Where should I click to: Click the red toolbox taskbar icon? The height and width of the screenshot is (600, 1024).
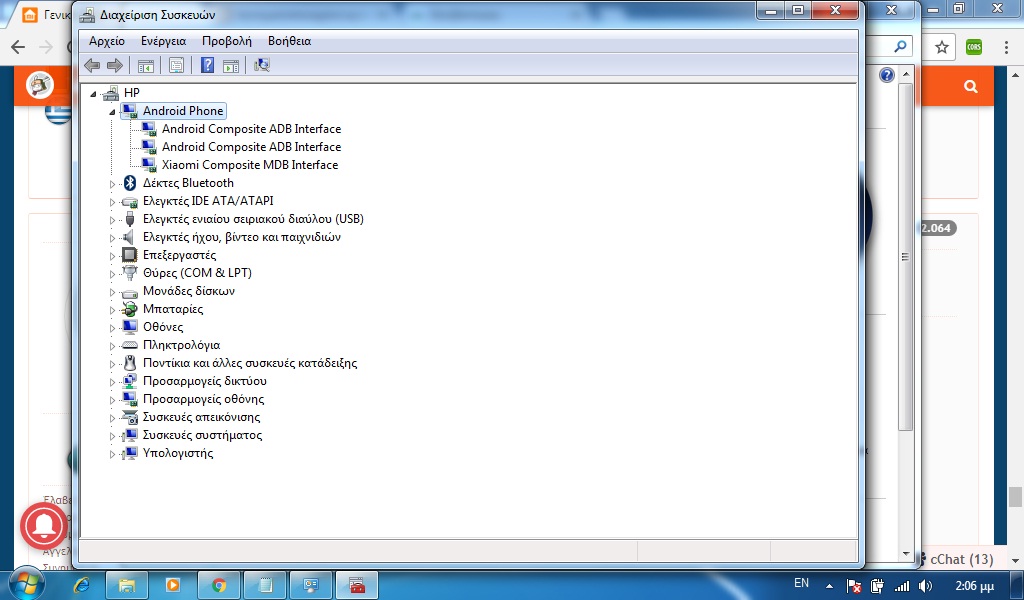click(357, 585)
